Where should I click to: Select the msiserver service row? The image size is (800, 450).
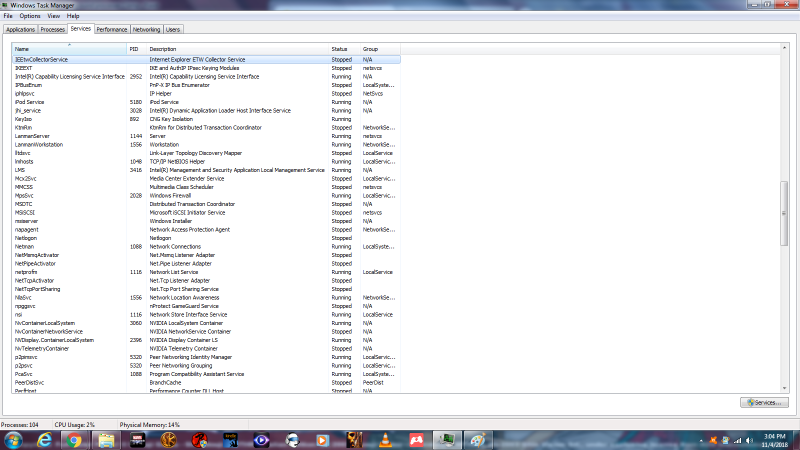[x=206, y=221]
